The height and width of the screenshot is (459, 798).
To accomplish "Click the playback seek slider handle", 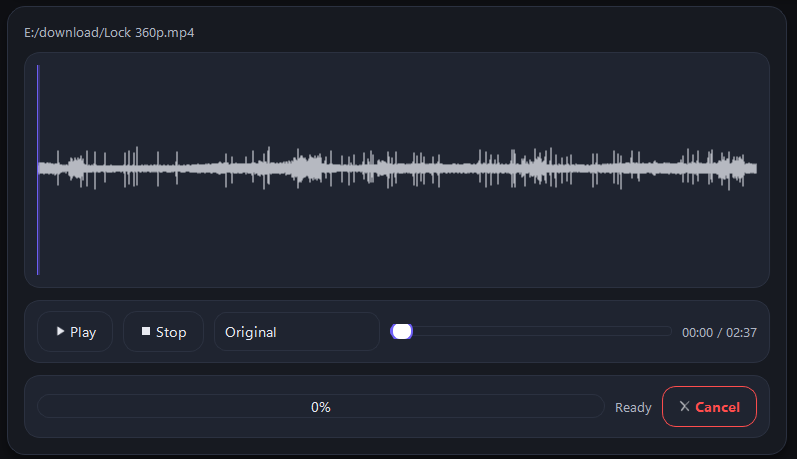I will (402, 332).
